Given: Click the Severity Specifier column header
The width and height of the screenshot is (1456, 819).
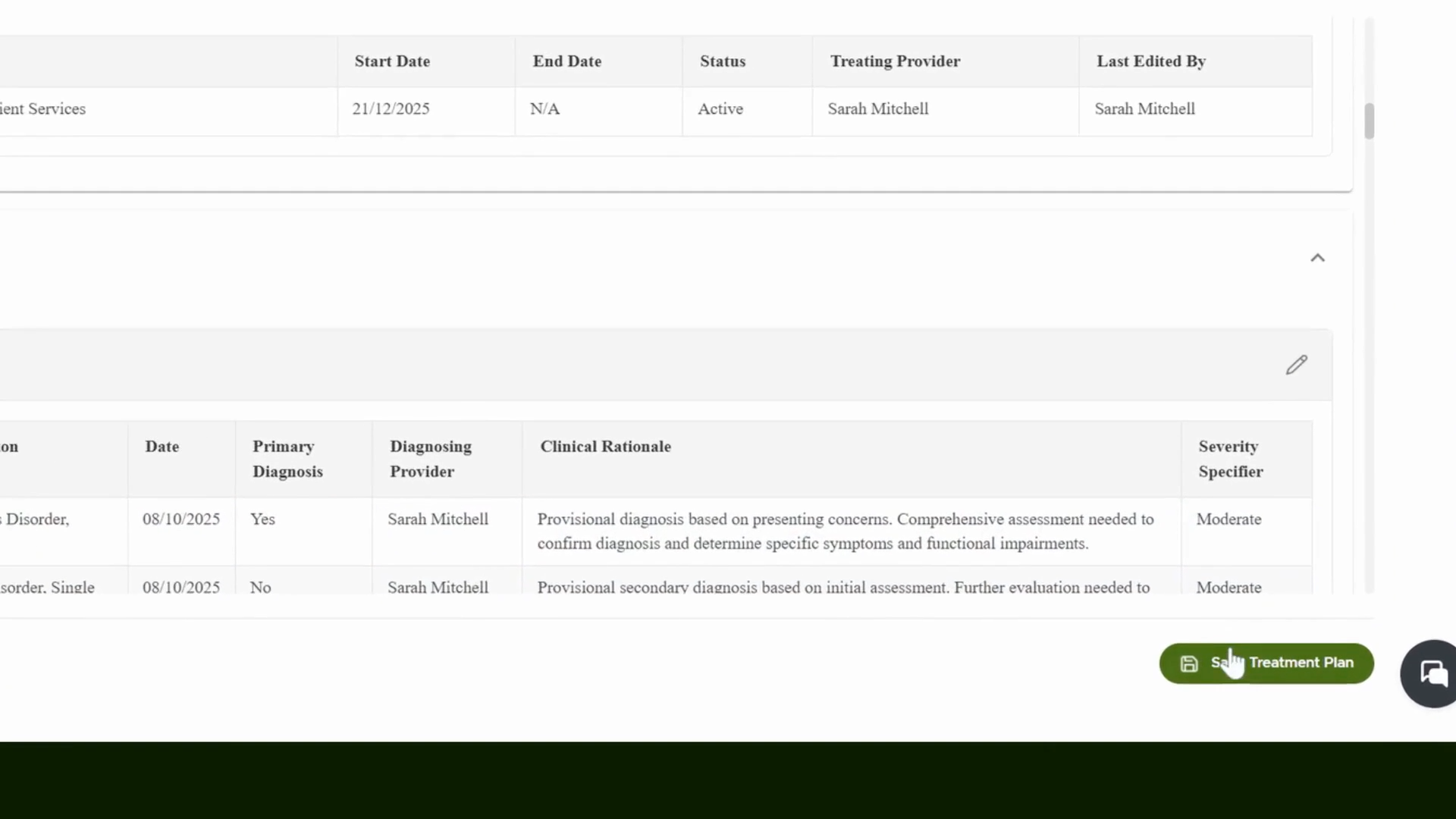Looking at the screenshot, I should 1231,459.
